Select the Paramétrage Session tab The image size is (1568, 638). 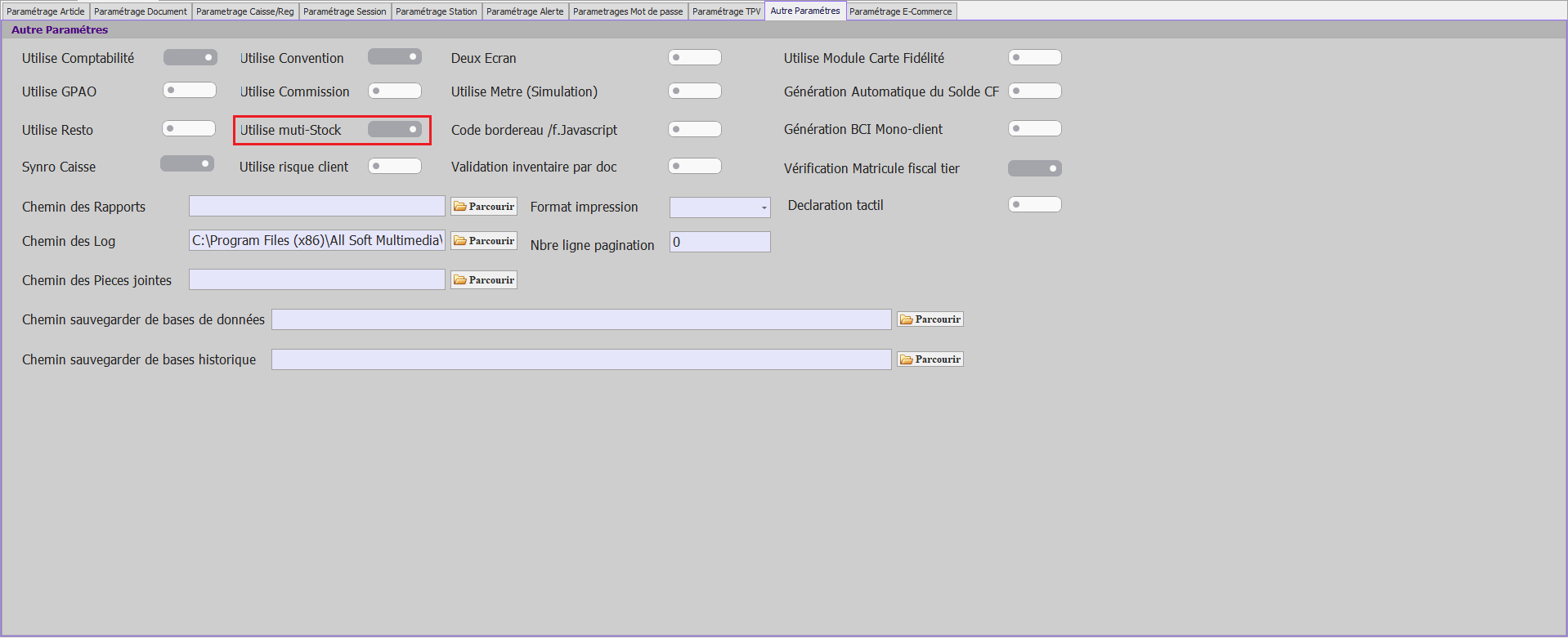tap(345, 11)
